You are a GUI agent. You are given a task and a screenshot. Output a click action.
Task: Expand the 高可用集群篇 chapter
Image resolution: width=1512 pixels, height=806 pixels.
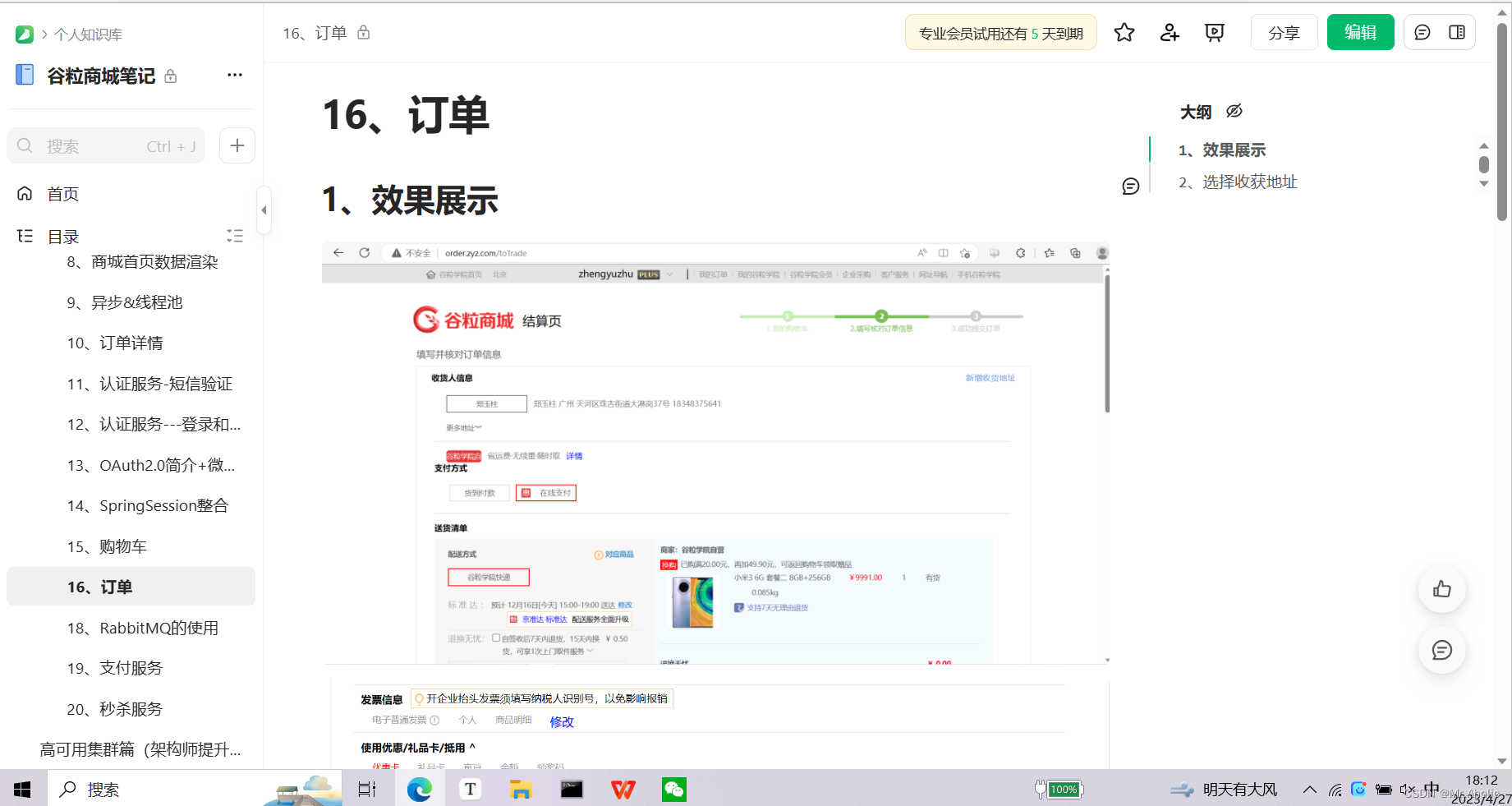[x=140, y=749]
